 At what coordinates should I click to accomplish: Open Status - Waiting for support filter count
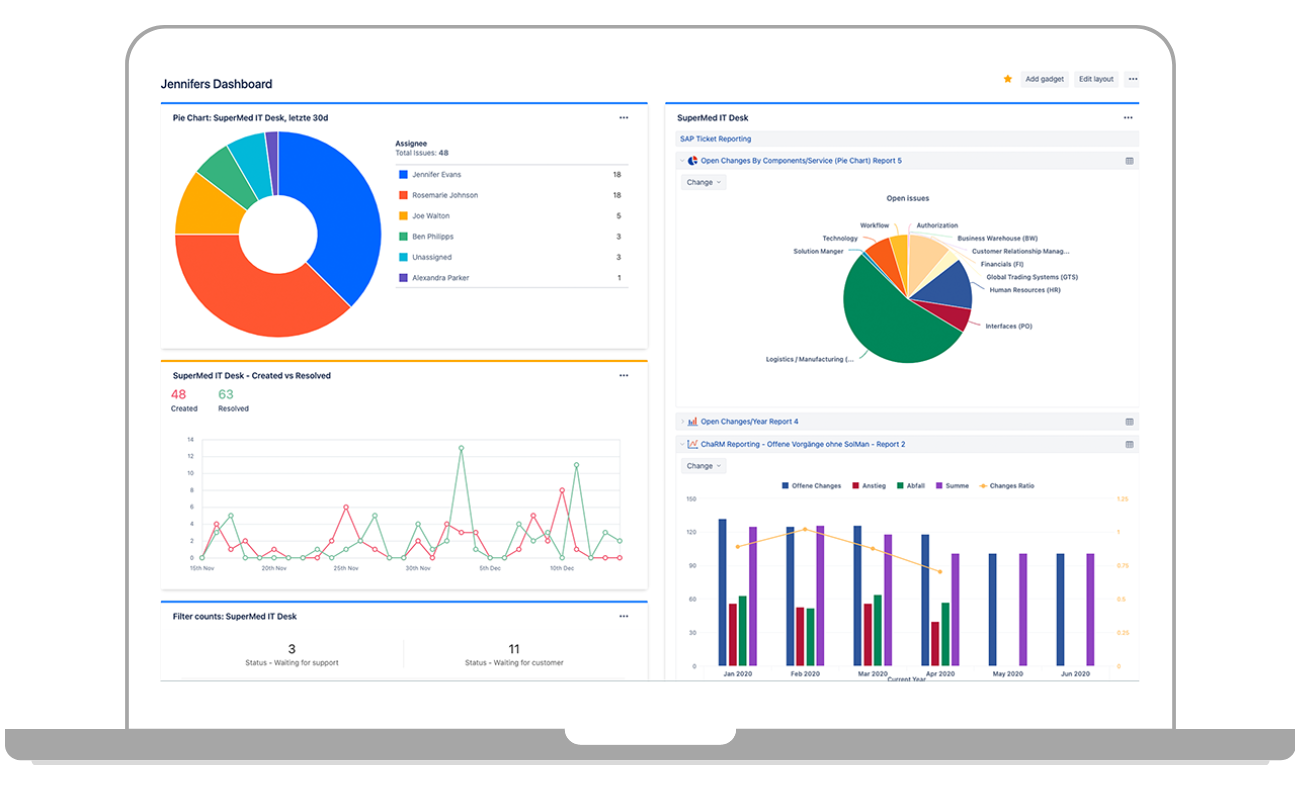click(x=291, y=655)
